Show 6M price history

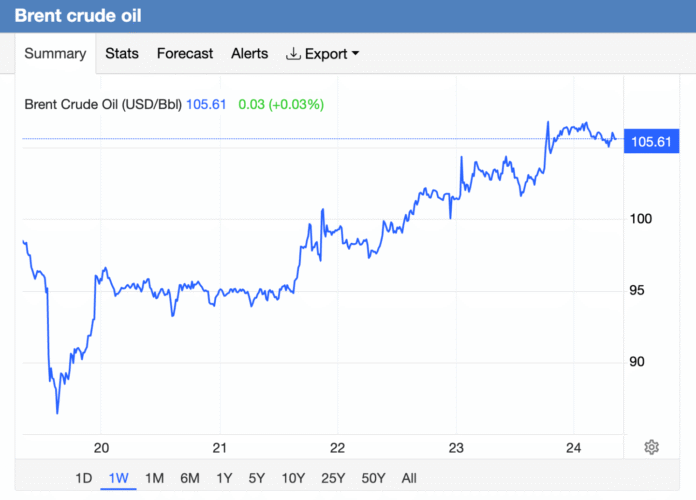[190, 478]
